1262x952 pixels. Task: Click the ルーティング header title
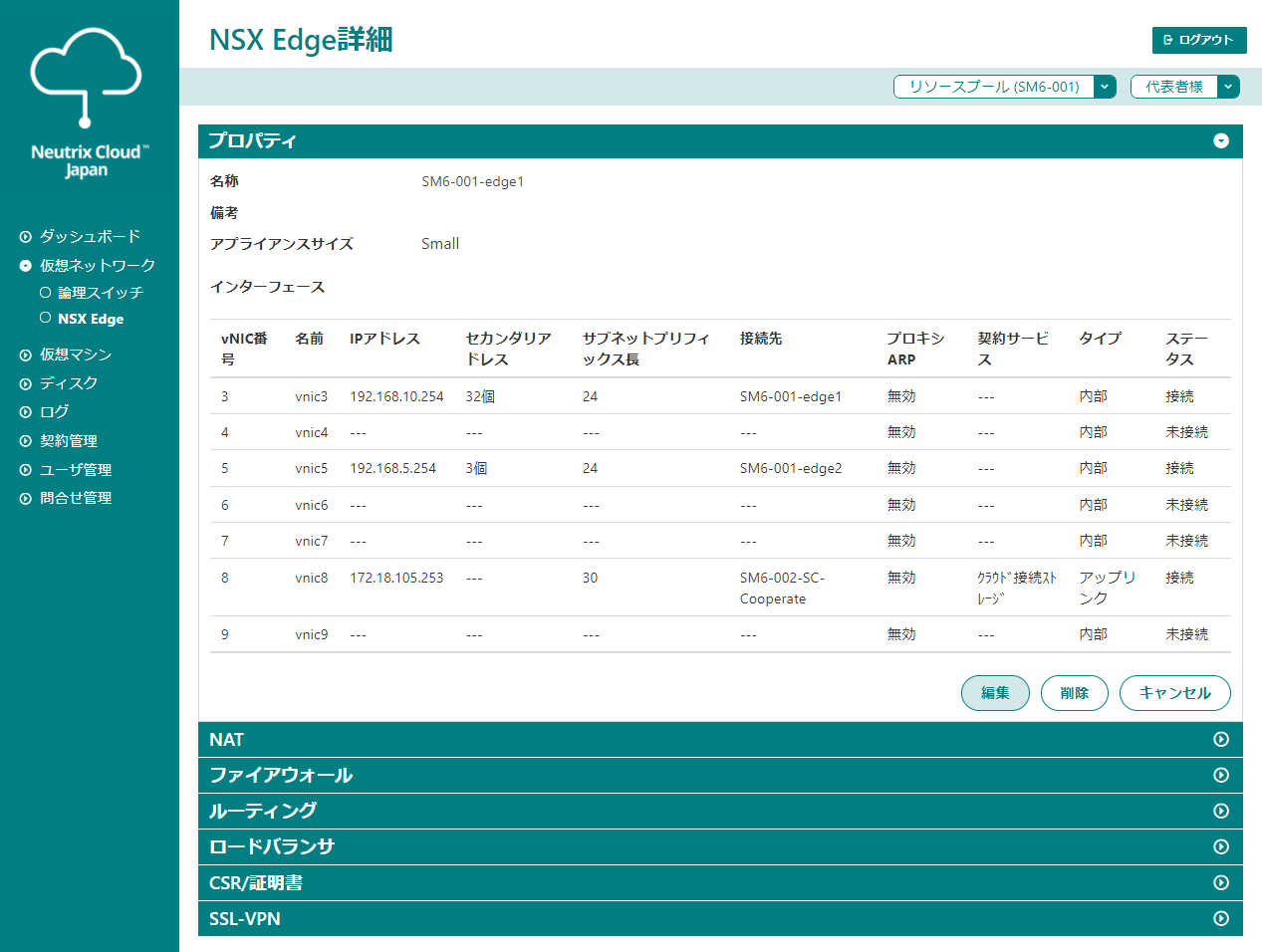tap(263, 812)
